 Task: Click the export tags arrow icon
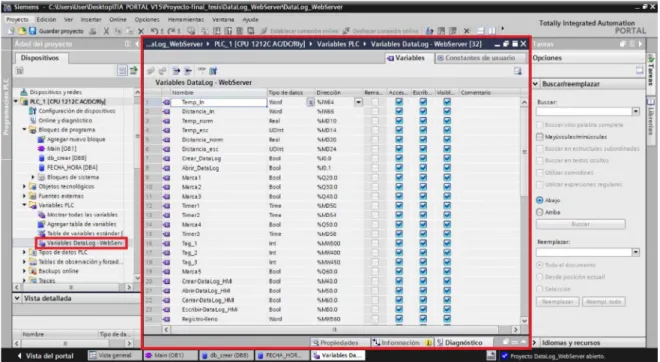point(176,71)
